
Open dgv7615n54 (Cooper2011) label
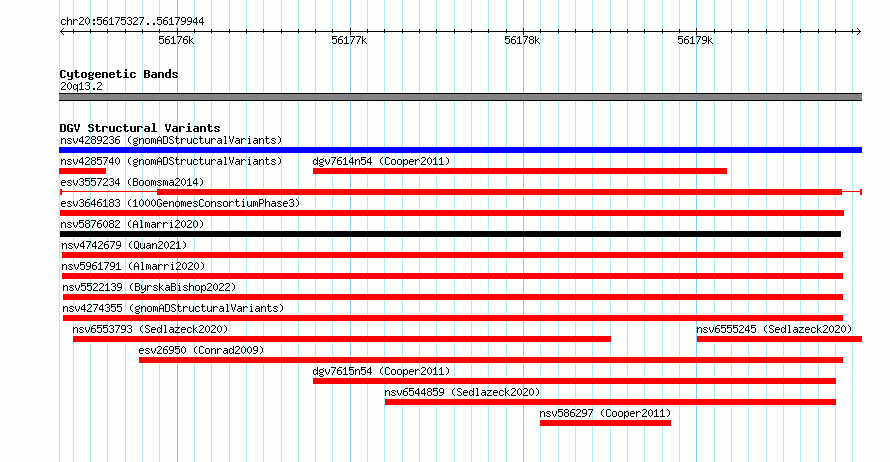tap(381, 371)
